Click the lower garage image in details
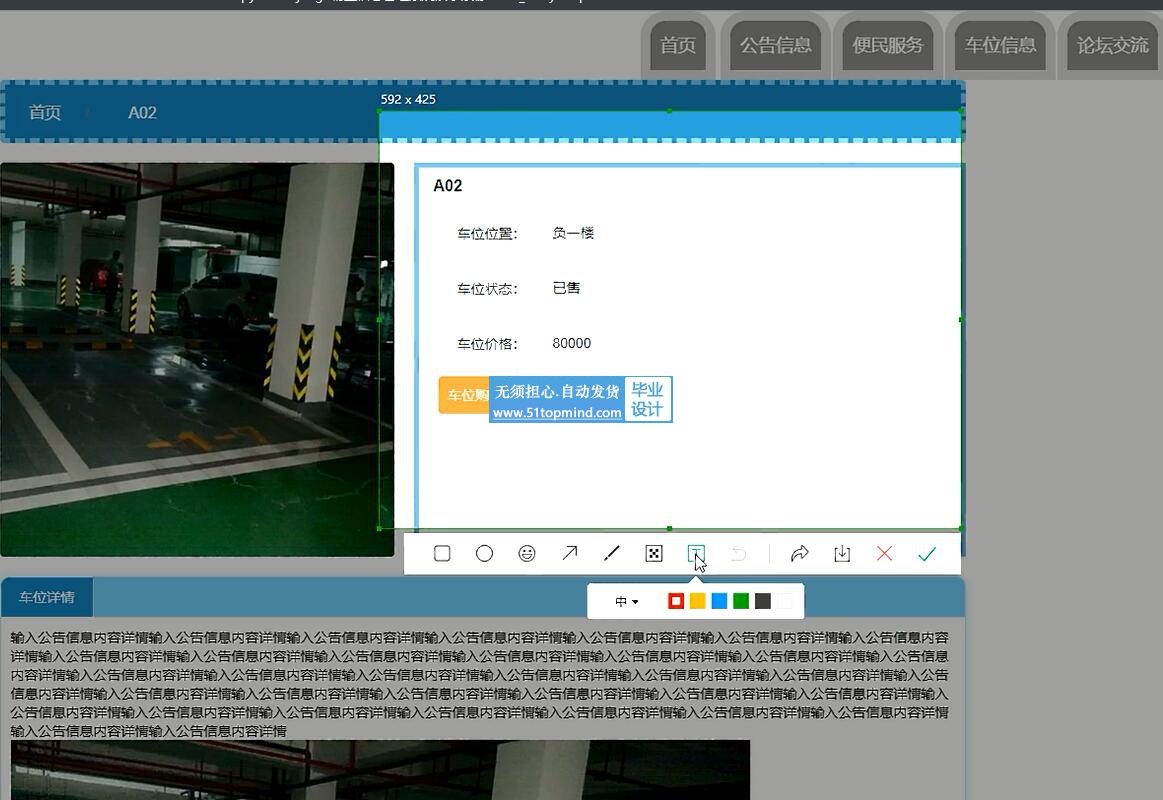Image resolution: width=1163 pixels, height=800 pixels. [380, 770]
